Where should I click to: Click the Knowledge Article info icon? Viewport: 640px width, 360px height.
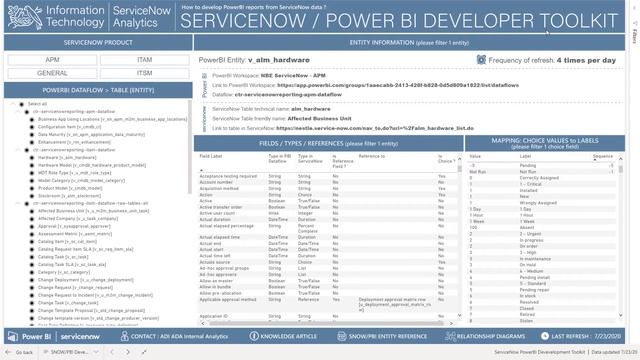253,336
